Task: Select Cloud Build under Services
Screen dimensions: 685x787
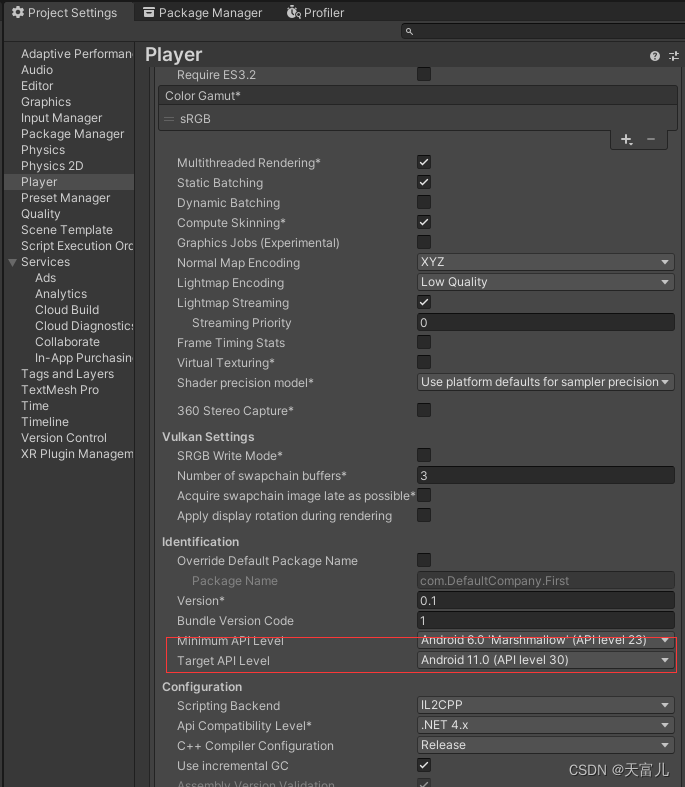Action: pos(69,310)
